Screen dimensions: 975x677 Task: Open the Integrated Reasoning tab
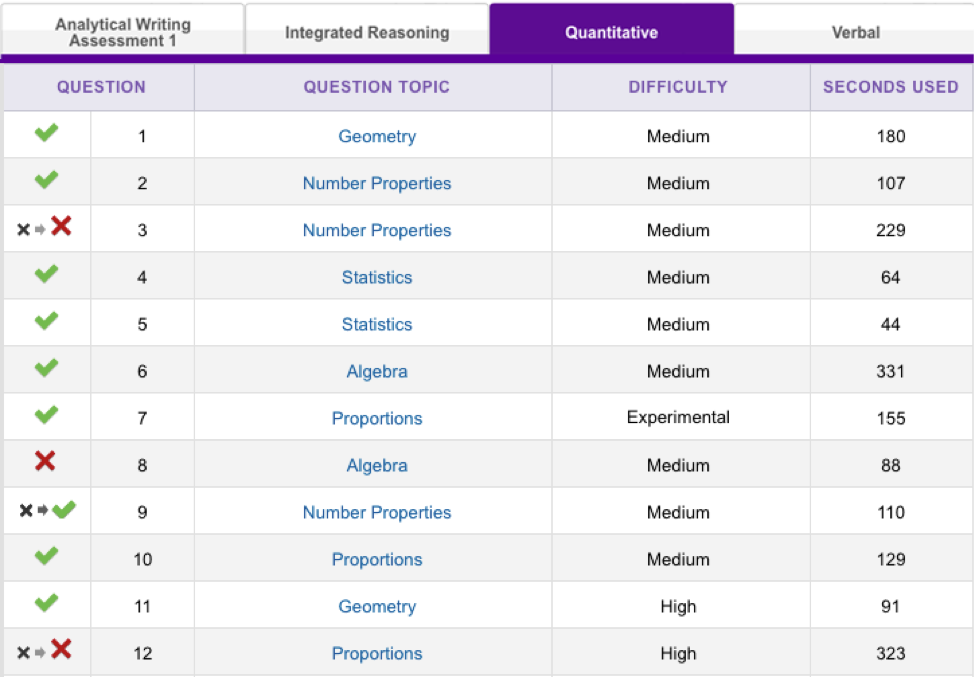point(367,32)
